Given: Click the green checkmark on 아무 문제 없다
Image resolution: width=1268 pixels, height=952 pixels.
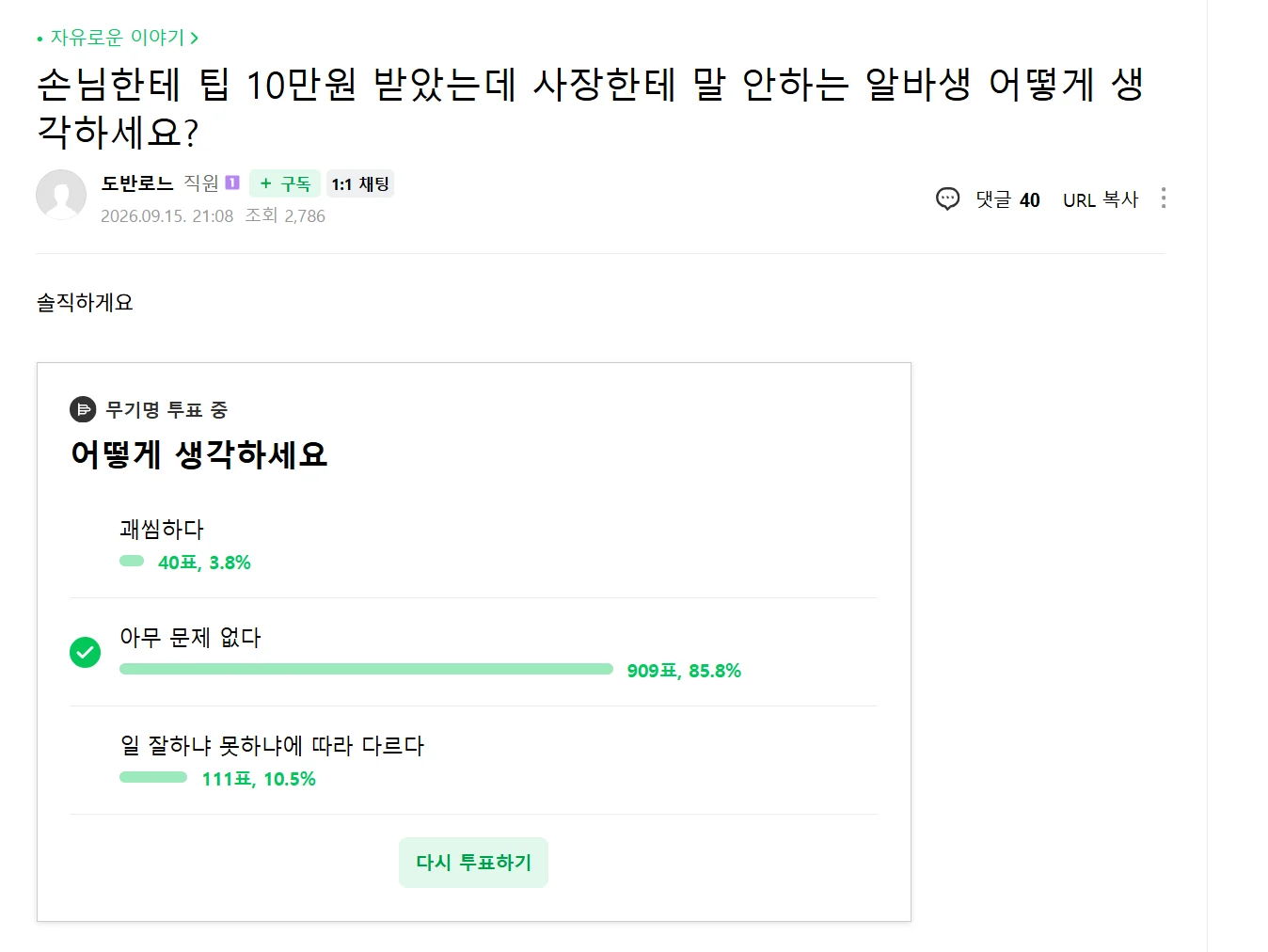Looking at the screenshot, I should [85, 652].
